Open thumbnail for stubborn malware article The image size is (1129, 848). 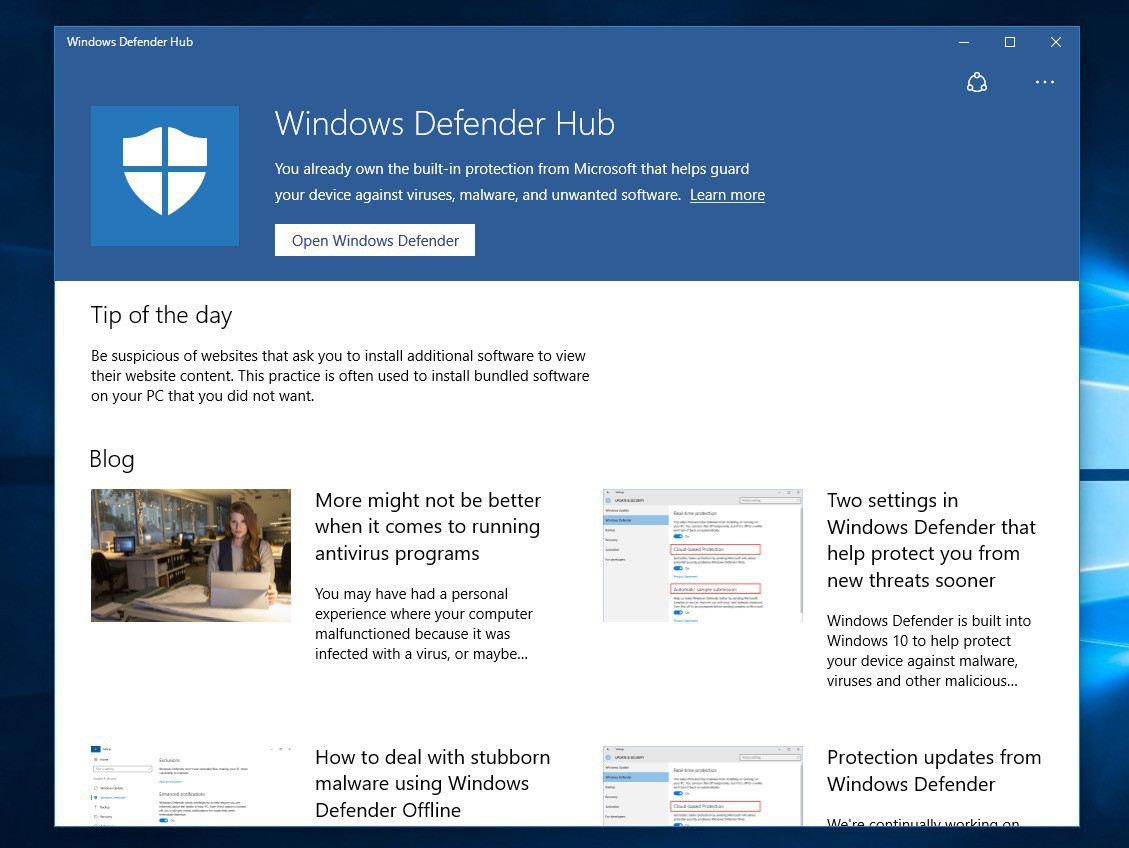tap(191, 785)
